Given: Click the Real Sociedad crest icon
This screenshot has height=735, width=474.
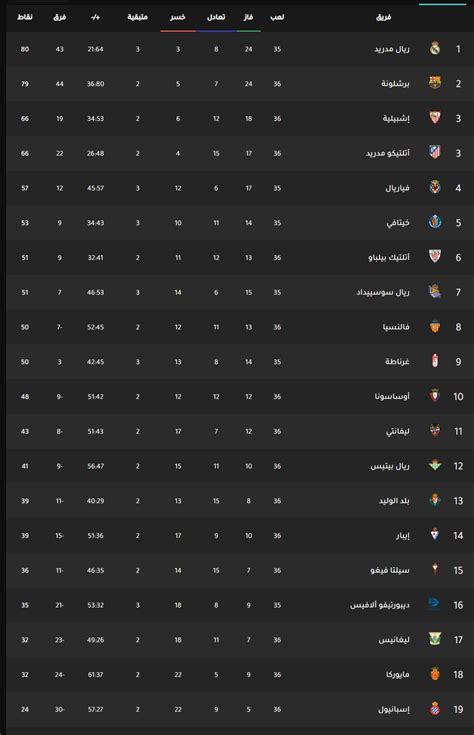Looking at the screenshot, I should point(435,292).
